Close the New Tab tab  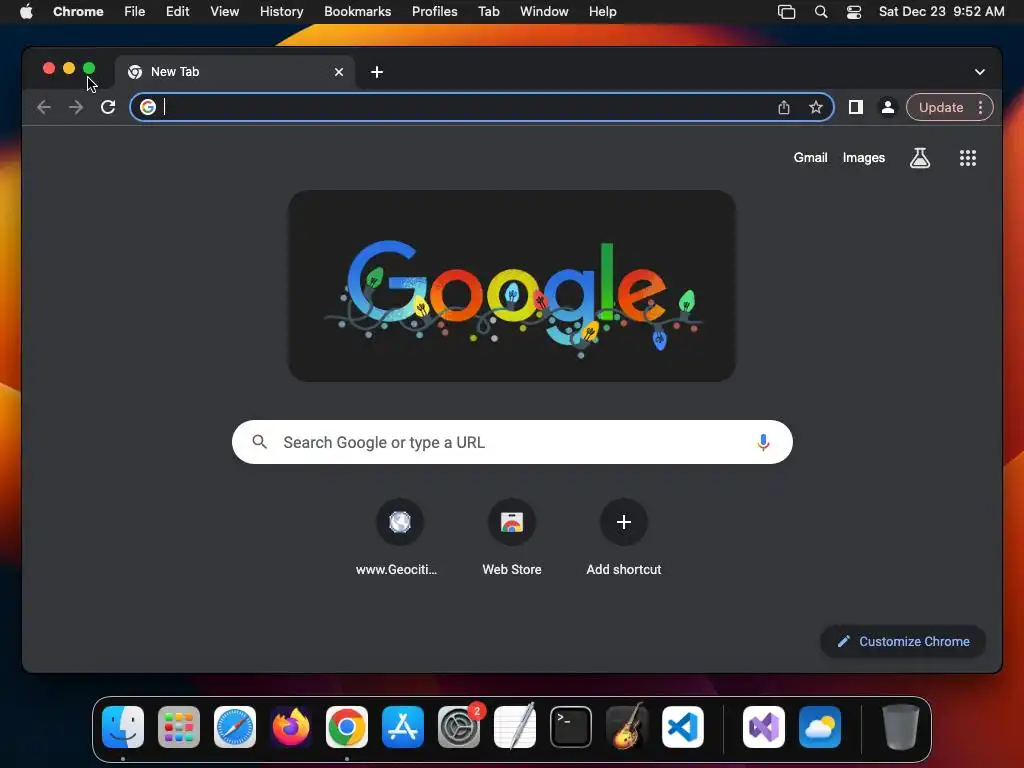339,72
